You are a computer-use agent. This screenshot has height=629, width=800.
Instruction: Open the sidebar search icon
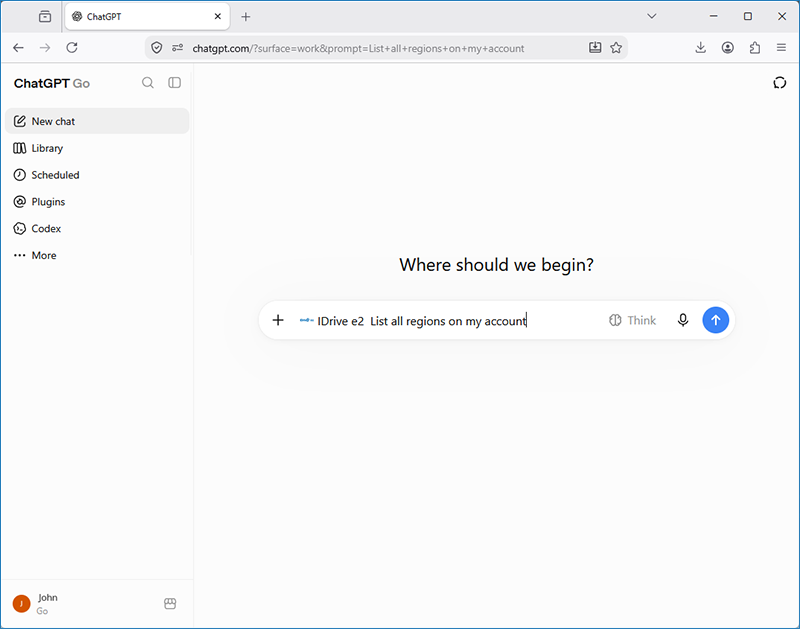[x=148, y=83]
